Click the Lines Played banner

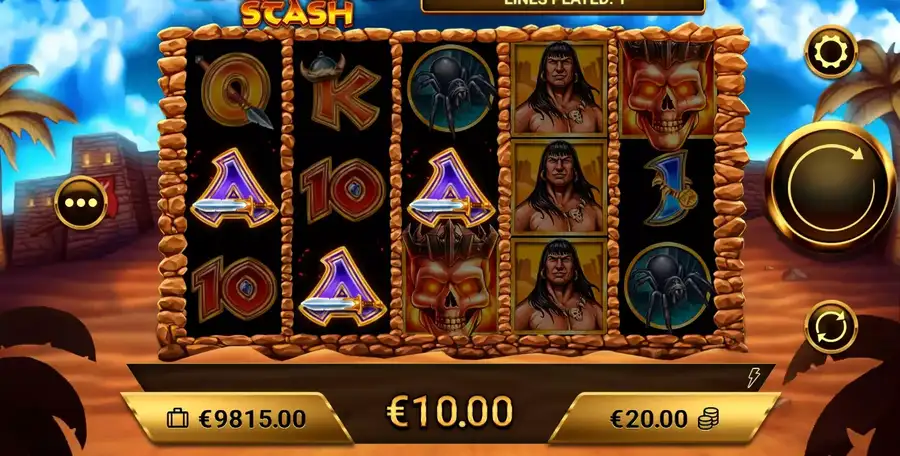[x=562, y=5]
